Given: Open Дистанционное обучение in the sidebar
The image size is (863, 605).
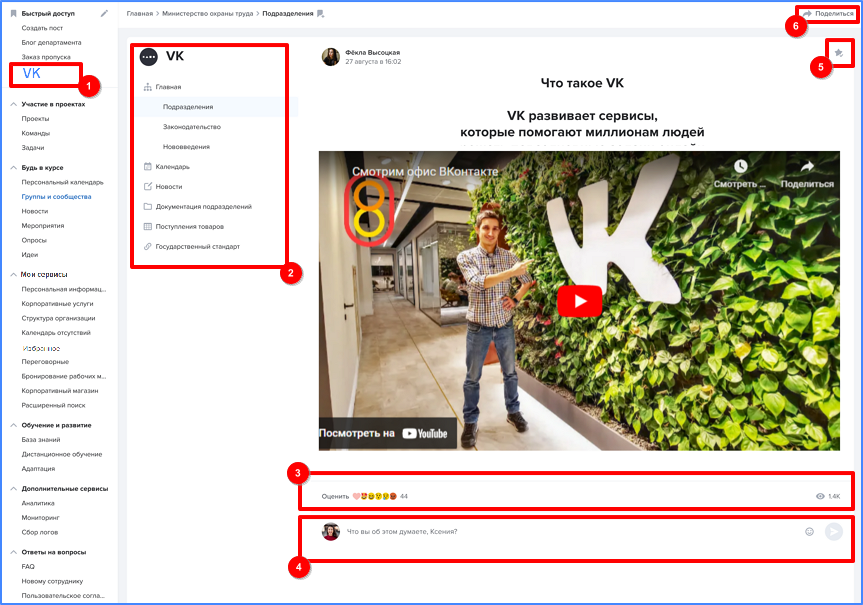Looking at the screenshot, I should tap(62, 454).
